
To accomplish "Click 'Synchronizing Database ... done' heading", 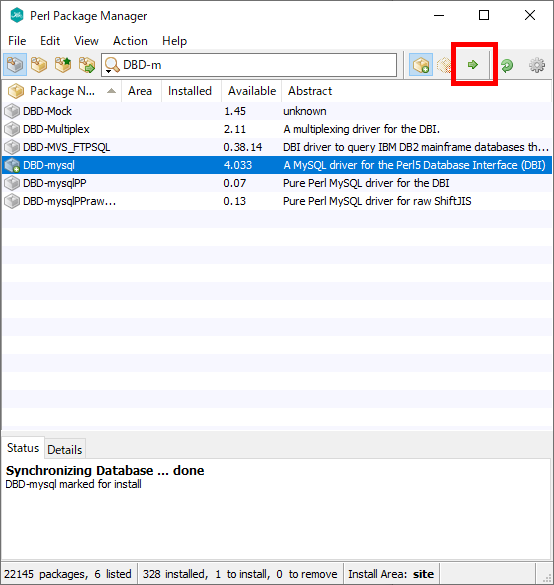I will (x=105, y=470).
